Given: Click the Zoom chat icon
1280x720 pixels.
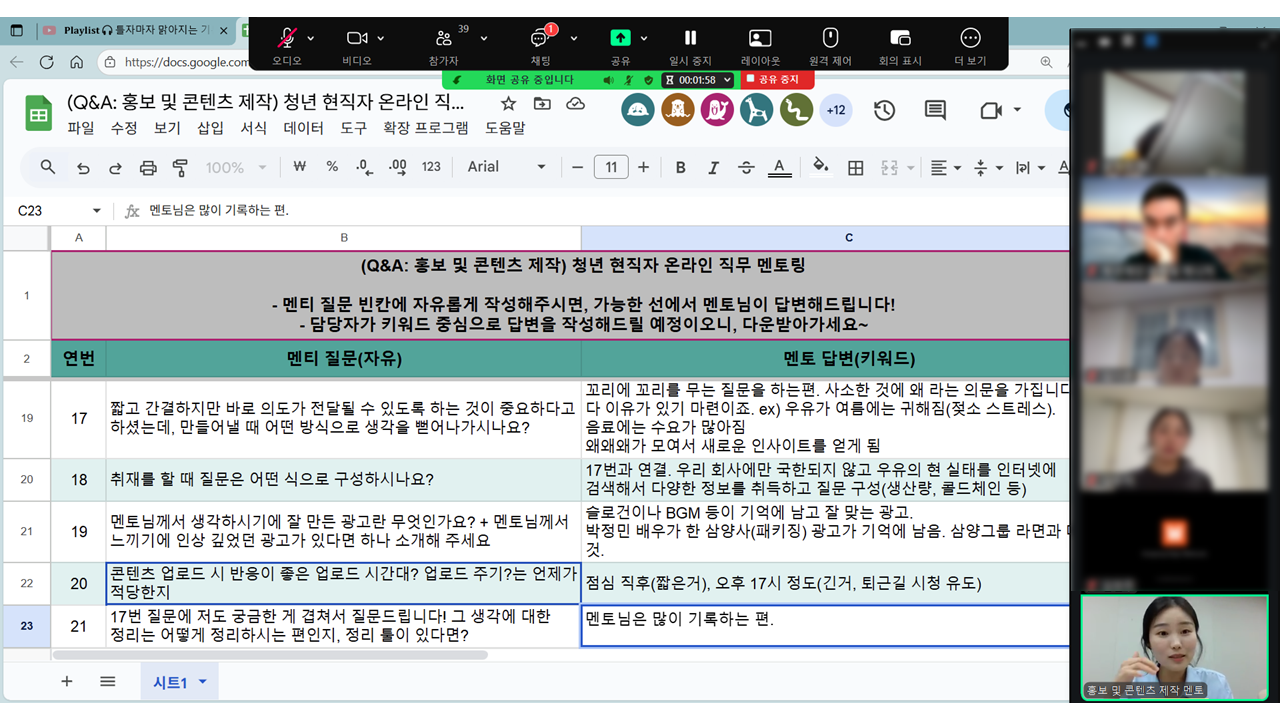Looking at the screenshot, I should (541, 39).
